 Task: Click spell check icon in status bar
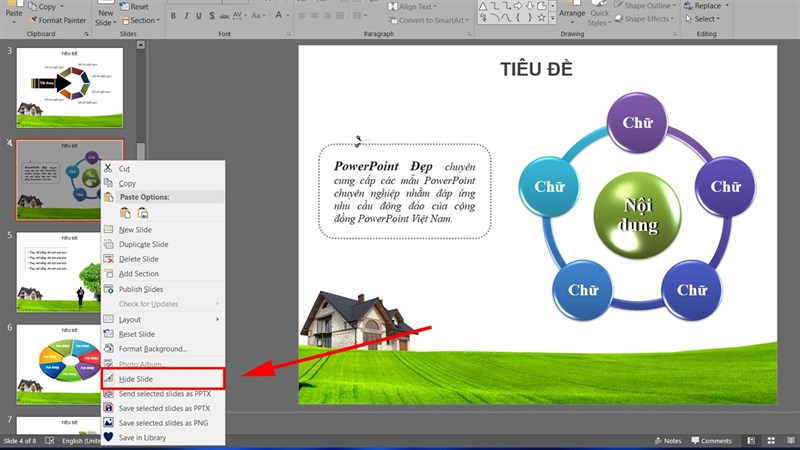49,441
